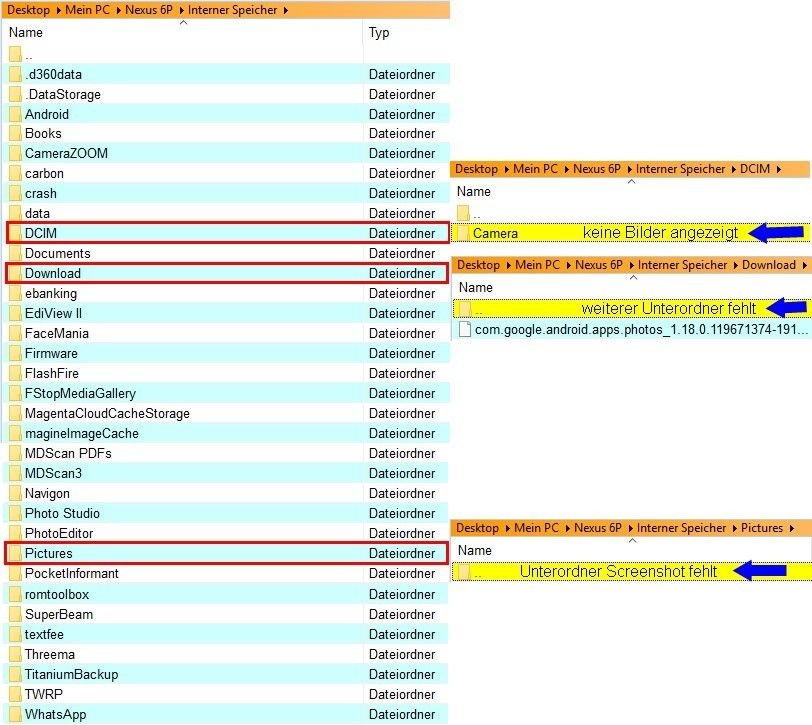This screenshot has height=725, width=812.
Task: Click the Camera folder icon in DCIM window
Action: pos(463,233)
